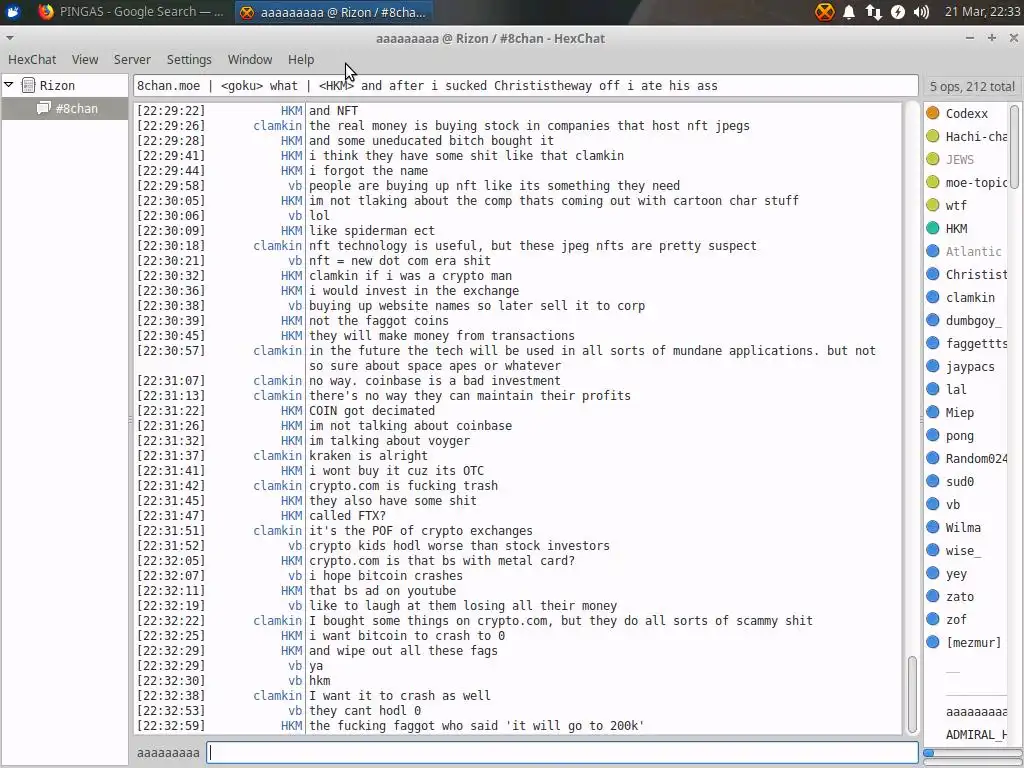Select vb user in user list
Viewport: 1024px width, 768px height.
coord(967,504)
